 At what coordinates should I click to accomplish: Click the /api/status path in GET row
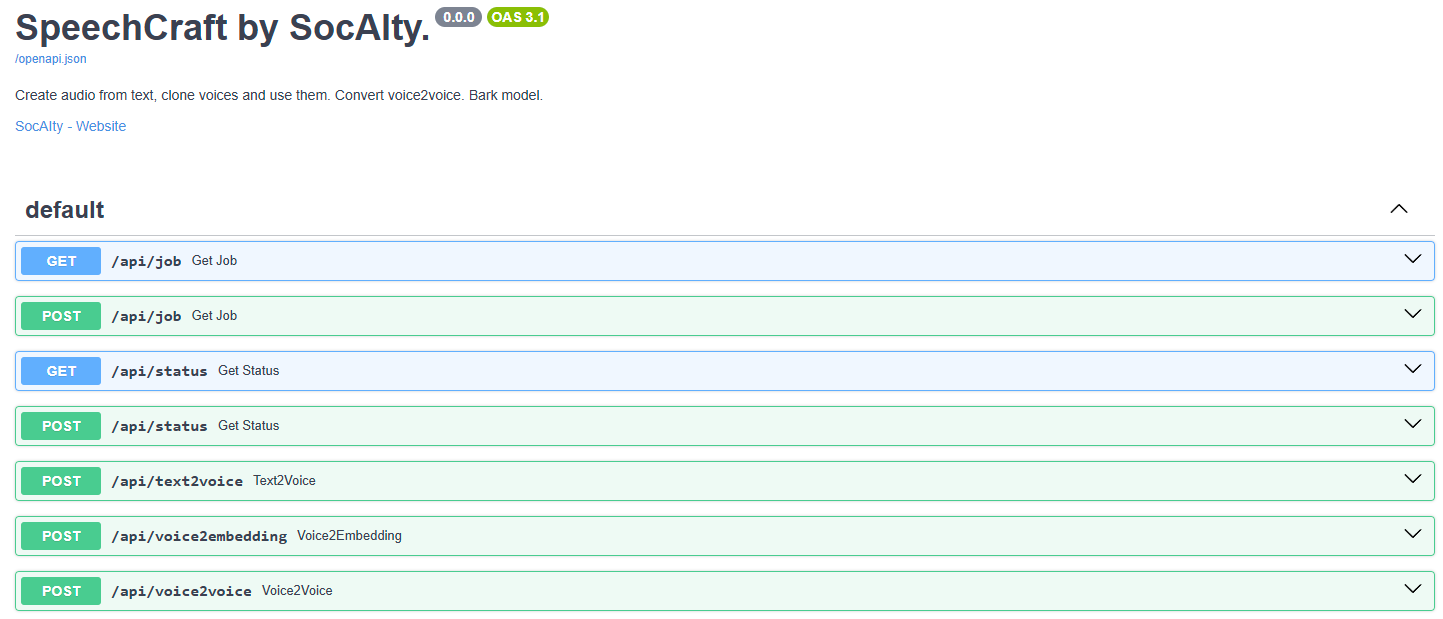[x=159, y=371]
